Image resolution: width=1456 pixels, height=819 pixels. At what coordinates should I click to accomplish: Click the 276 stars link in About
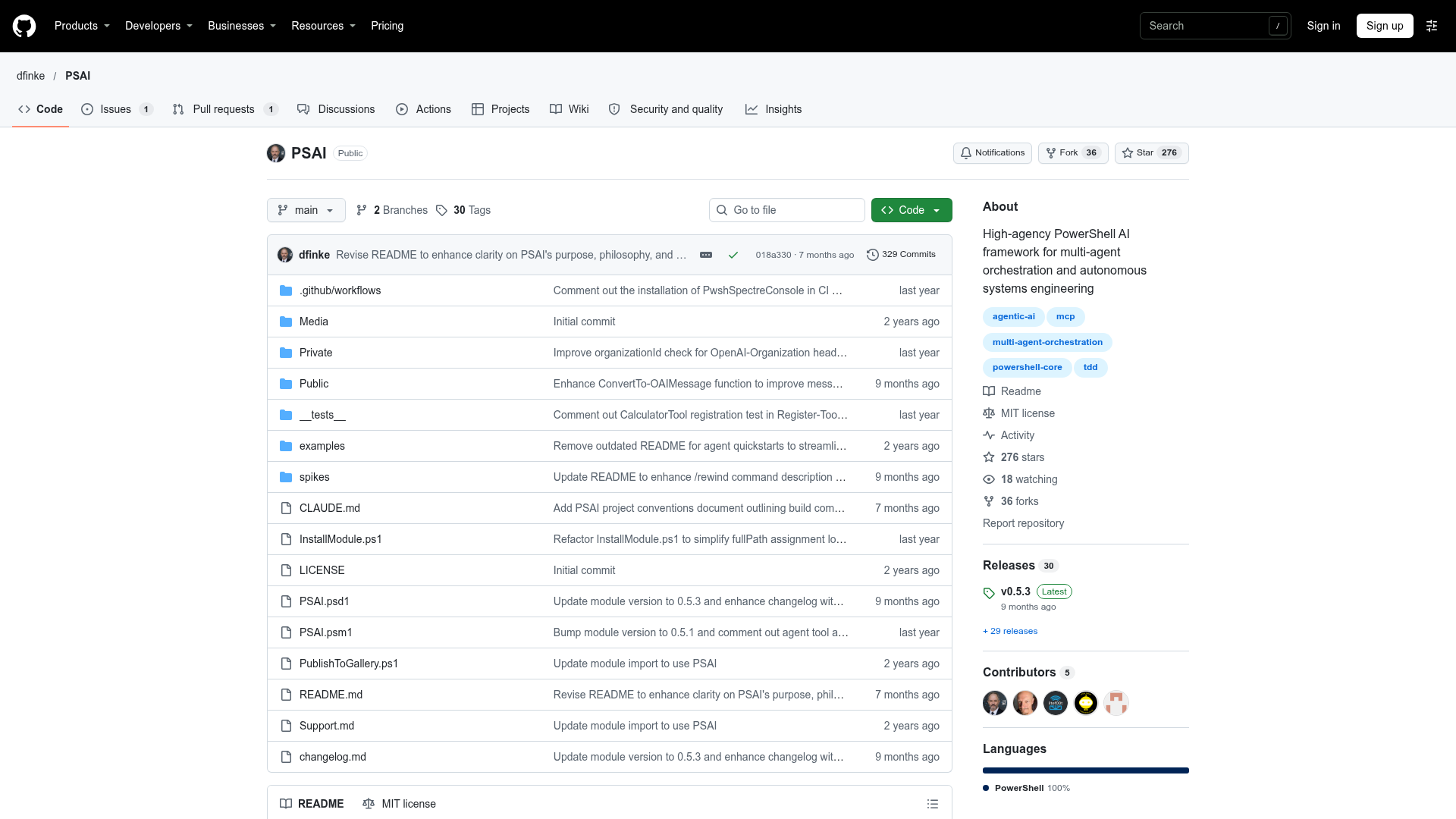click(1014, 457)
